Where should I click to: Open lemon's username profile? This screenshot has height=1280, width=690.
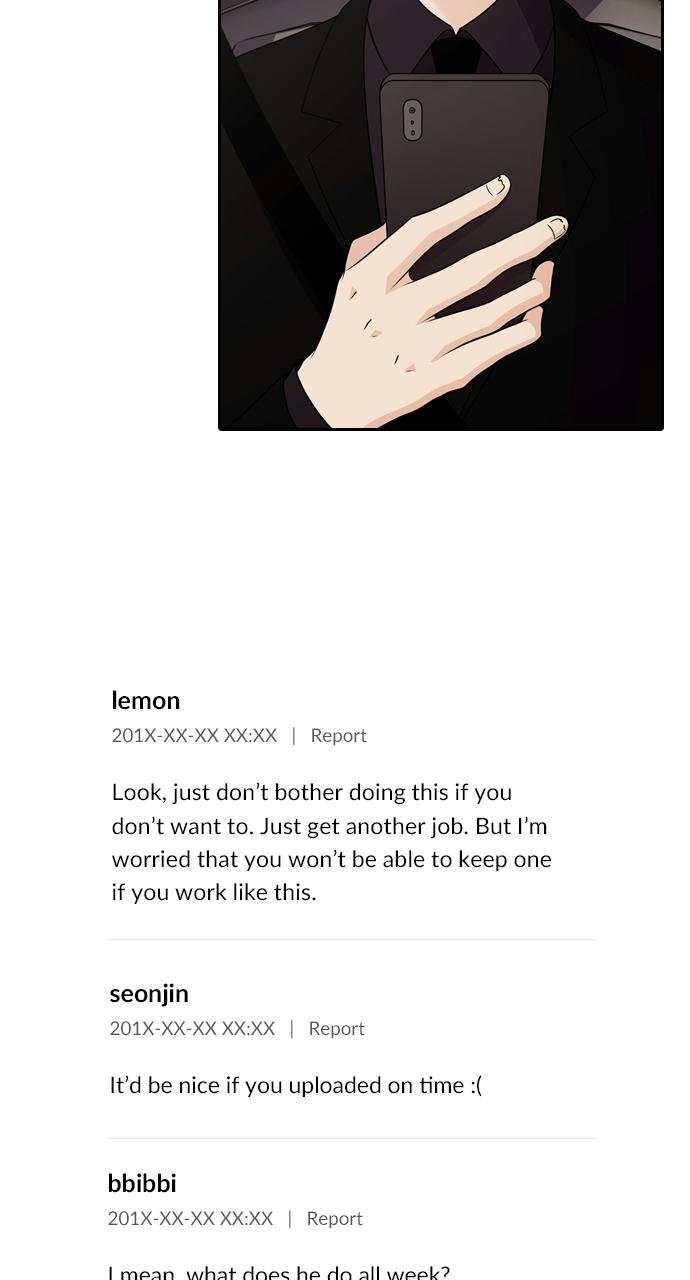pos(146,700)
